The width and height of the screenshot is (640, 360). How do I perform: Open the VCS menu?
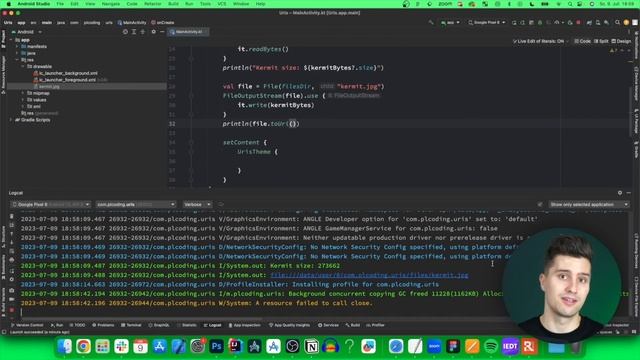[x=222, y=4]
